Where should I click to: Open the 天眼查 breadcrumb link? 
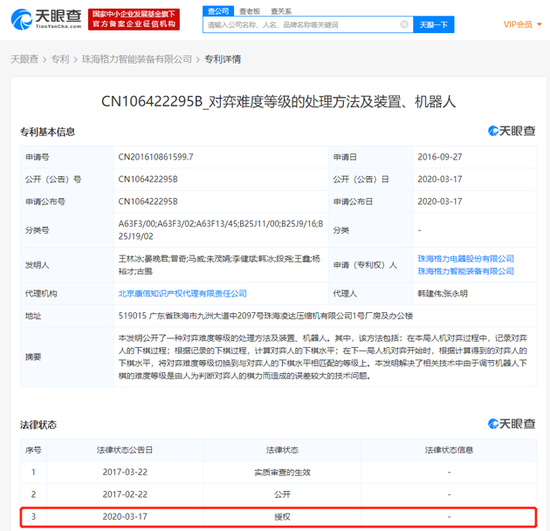tap(24, 59)
